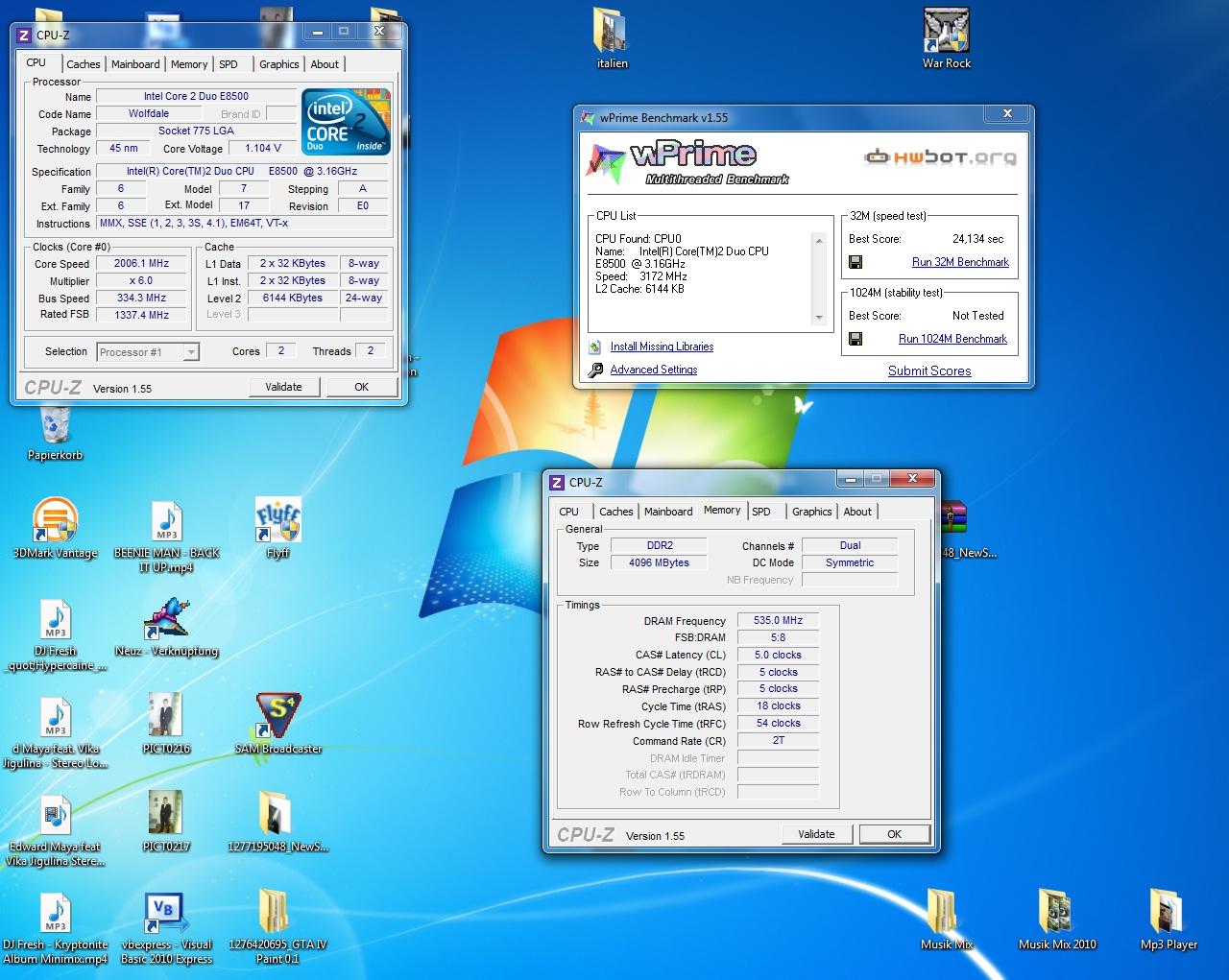This screenshot has height=980, width=1229.
Task: Switch to the Caches tab in top CPU-Z window
Action: pos(83,64)
